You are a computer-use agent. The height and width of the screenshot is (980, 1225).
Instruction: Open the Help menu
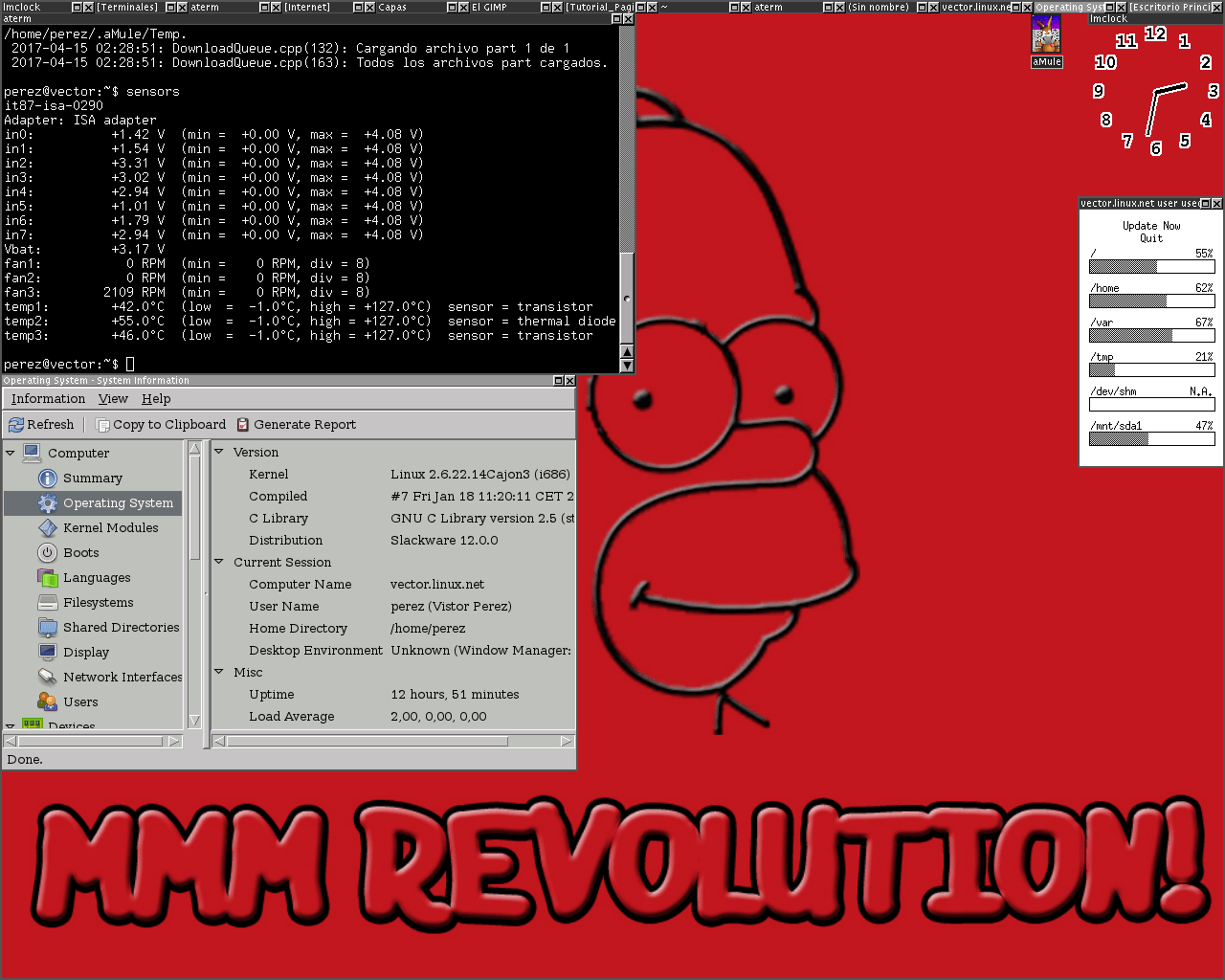point(156,399)
